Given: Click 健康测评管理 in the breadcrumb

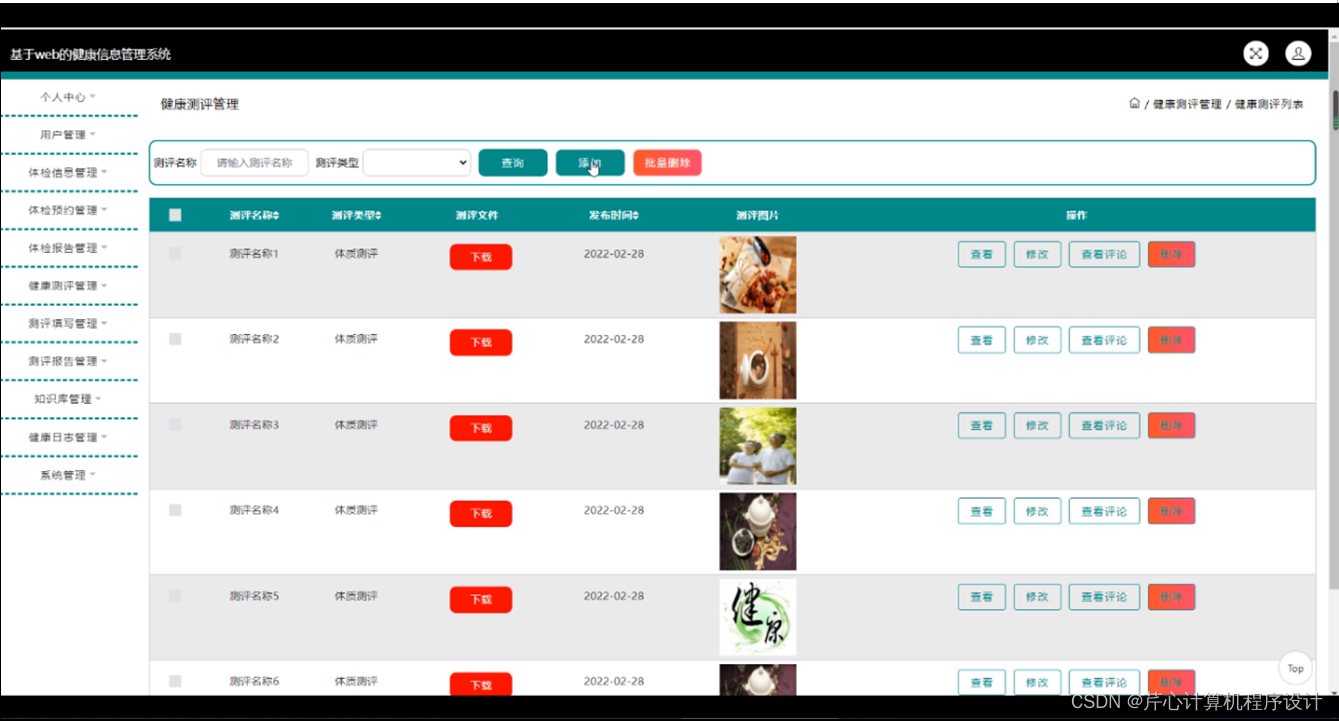Looking at the screenshot, I should pyautogui.click(x=1187, y=104).
